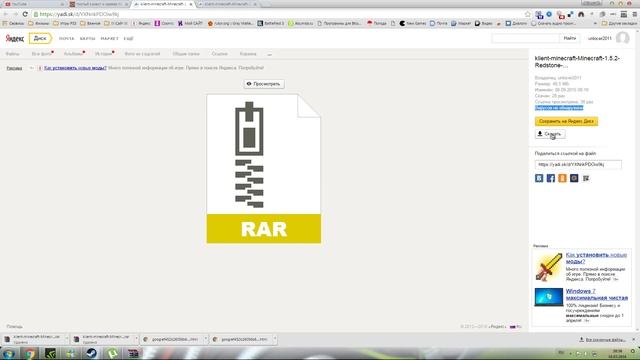Open first klient-minecraft download item
Screen dimensions: 640x360
(33, 339)
